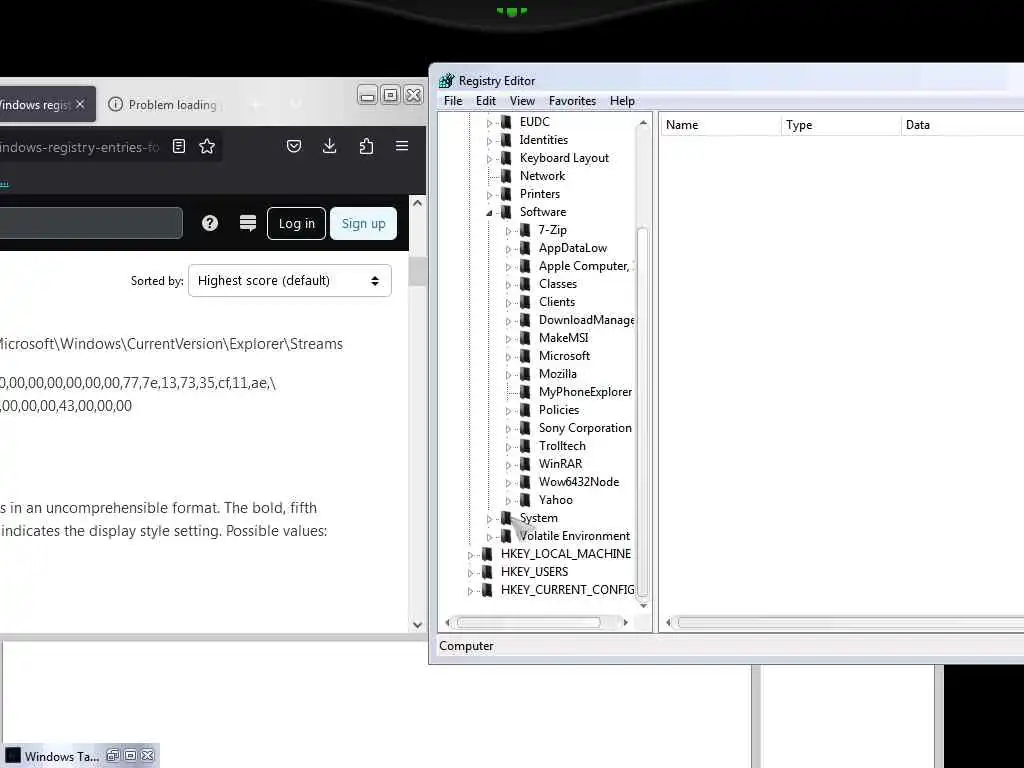Bookmark the page with the star icon
Screen dimensions: 1024x768
coord(207,146)
